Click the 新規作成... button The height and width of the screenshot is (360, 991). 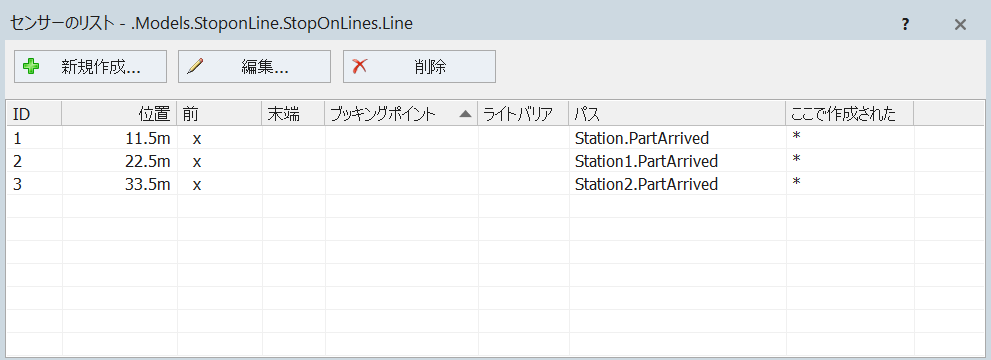tap(90, 67)
